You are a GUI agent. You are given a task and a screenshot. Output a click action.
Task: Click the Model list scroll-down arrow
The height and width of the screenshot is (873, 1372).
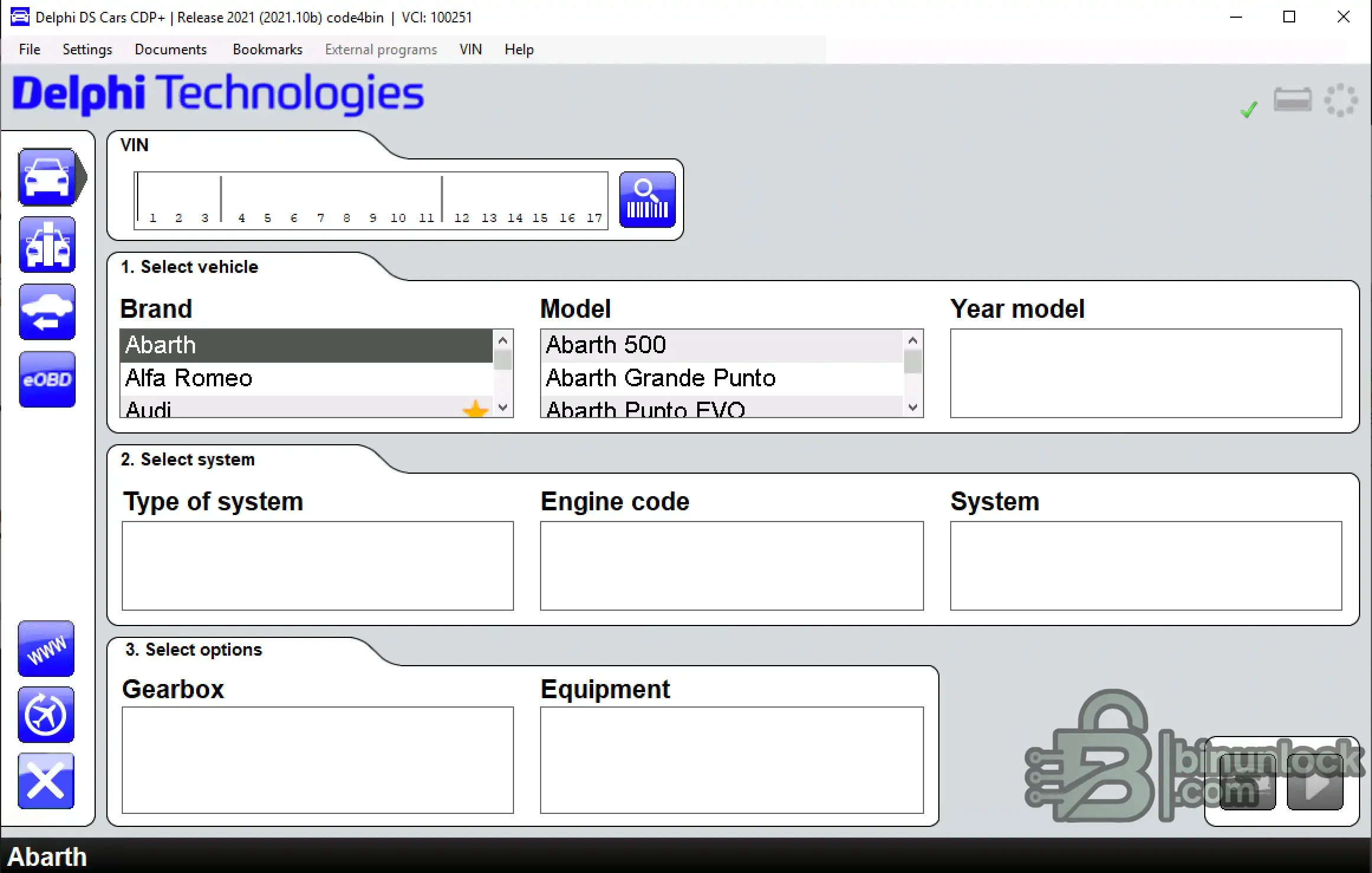coord(913,408)
